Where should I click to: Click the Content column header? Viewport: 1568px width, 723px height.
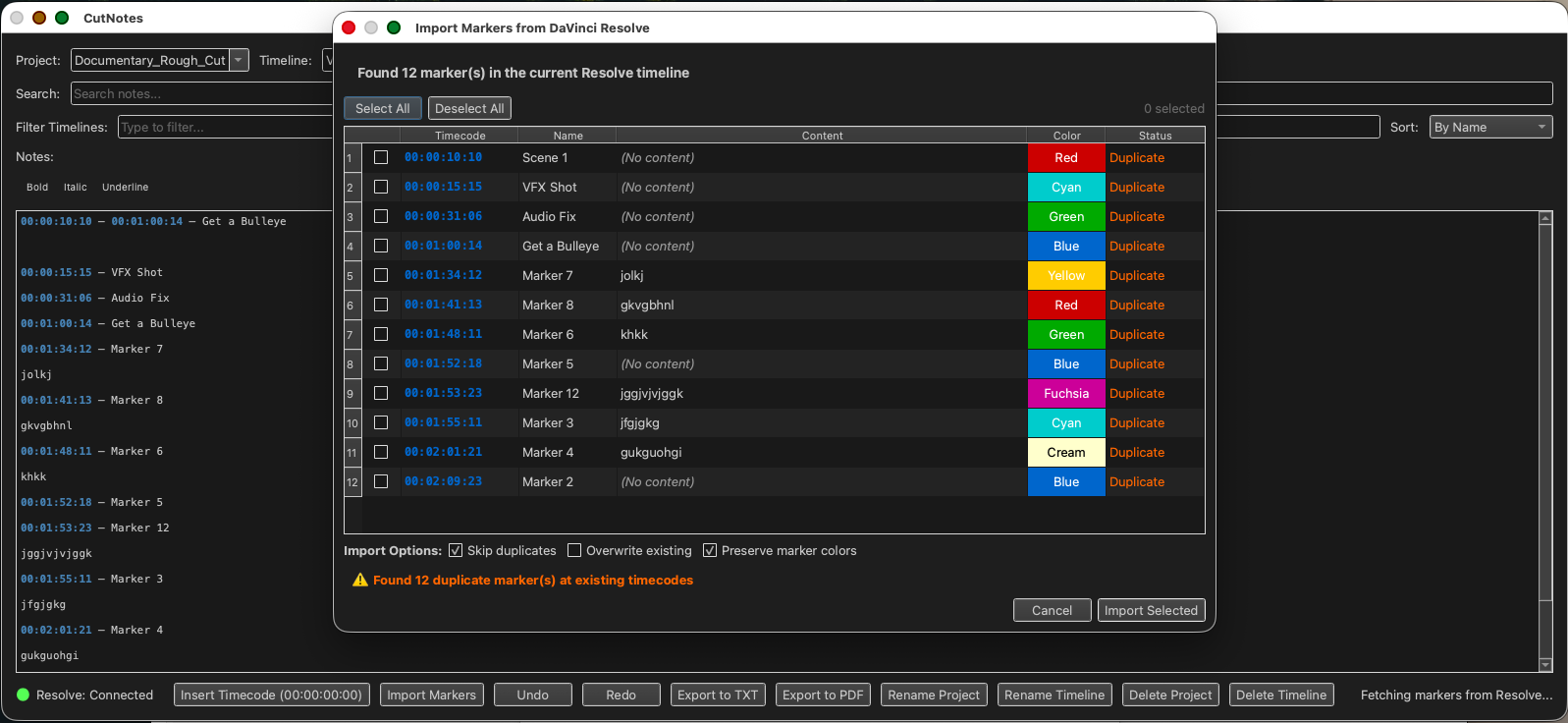(x=822, y=136)
